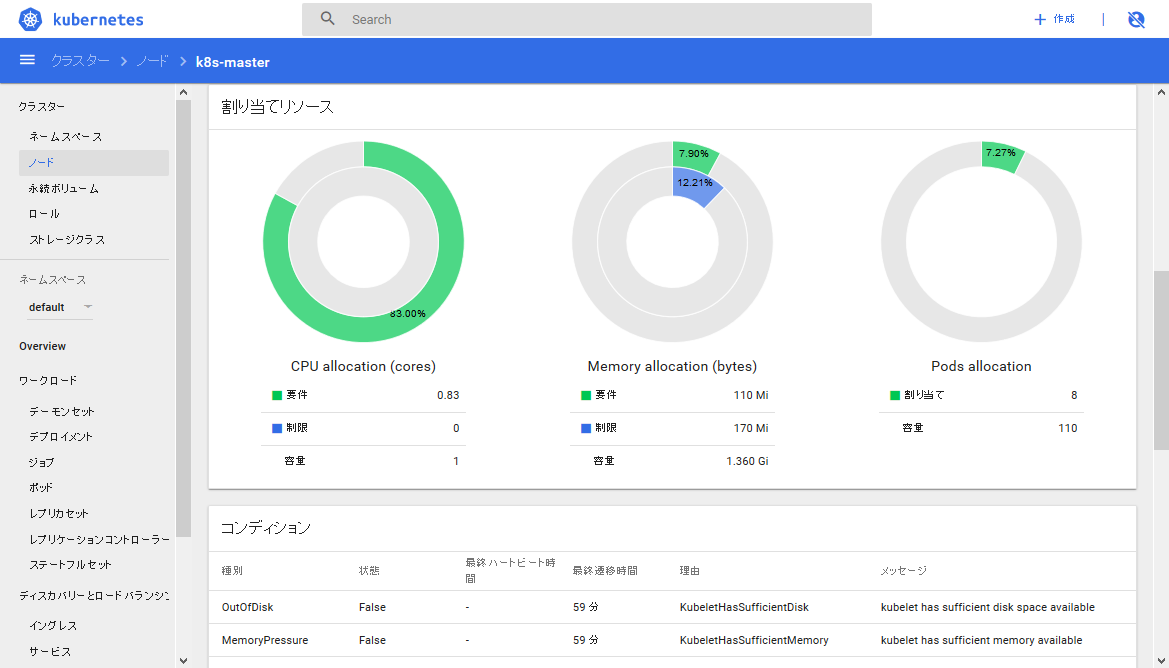Click the Kubernetes helm logo icon

31,19
